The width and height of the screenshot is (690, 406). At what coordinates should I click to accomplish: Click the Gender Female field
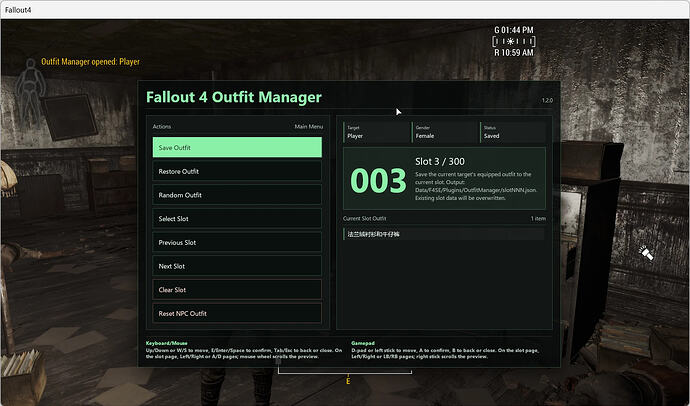pyautogui.click(x=445, y=132)
